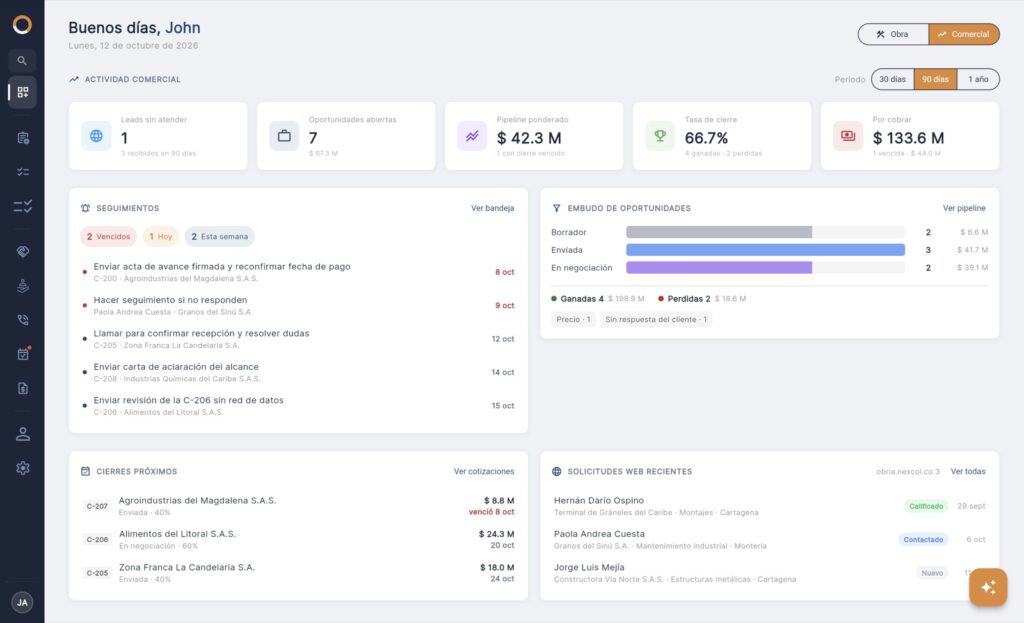Image resolution: width=1024 pixels, height=623 pixels.
Task: Open the Tasa de cierre 66.7% card
Action: coord(722,136)
